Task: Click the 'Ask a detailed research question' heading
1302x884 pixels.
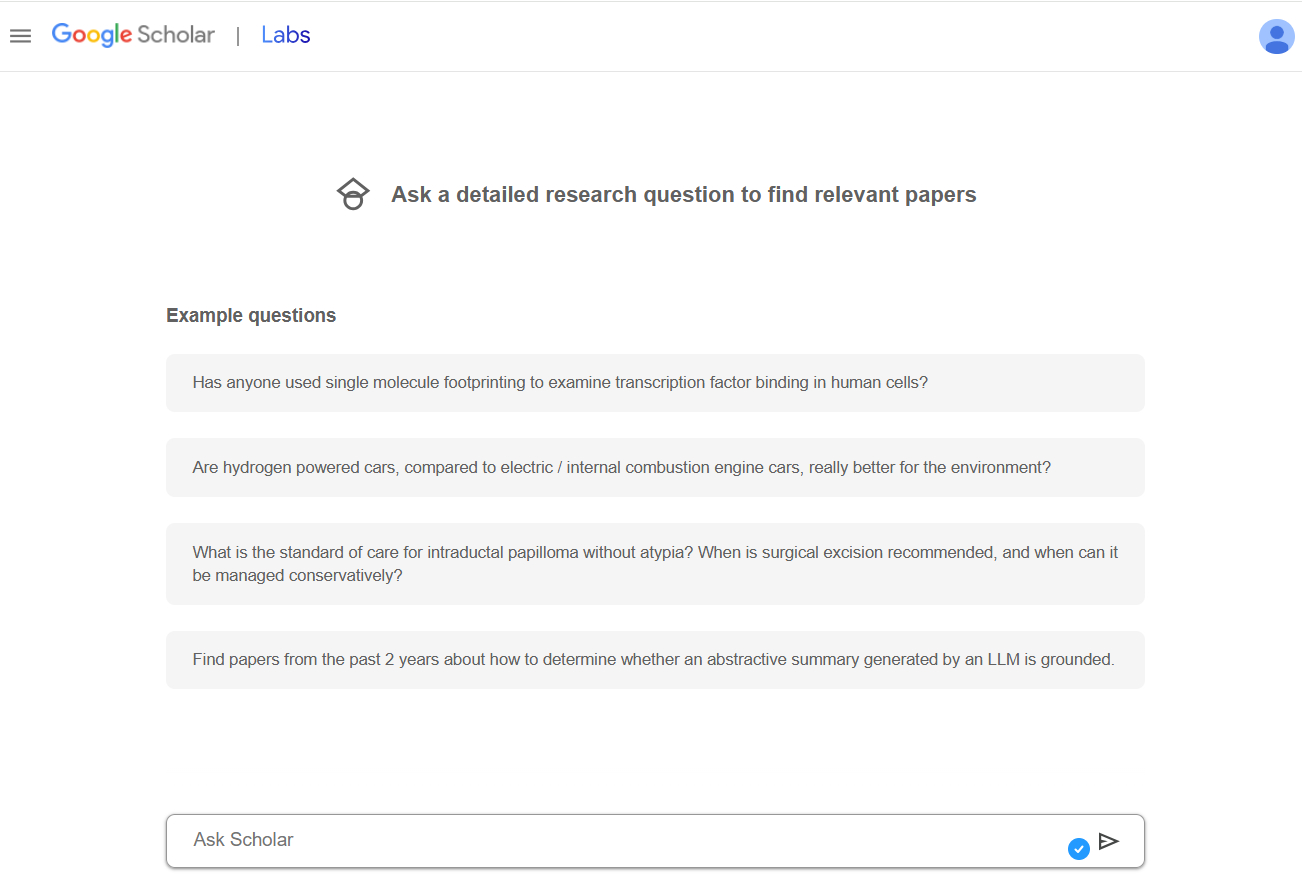Action: (x=683, y=195)
